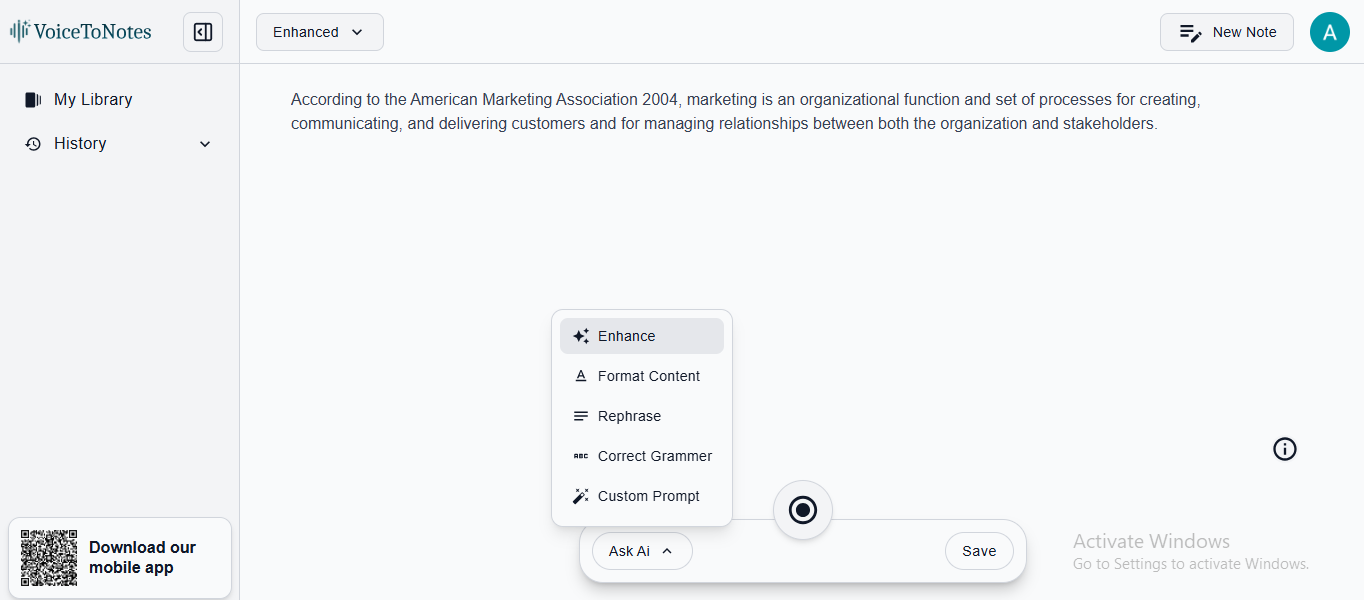
Task: Click the Enhance sparkle icon
Action: coord(581,336)
